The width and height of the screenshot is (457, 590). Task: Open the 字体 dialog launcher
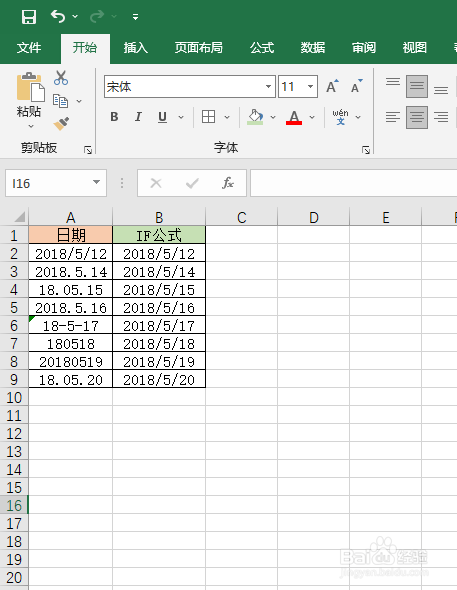[366, 150]
